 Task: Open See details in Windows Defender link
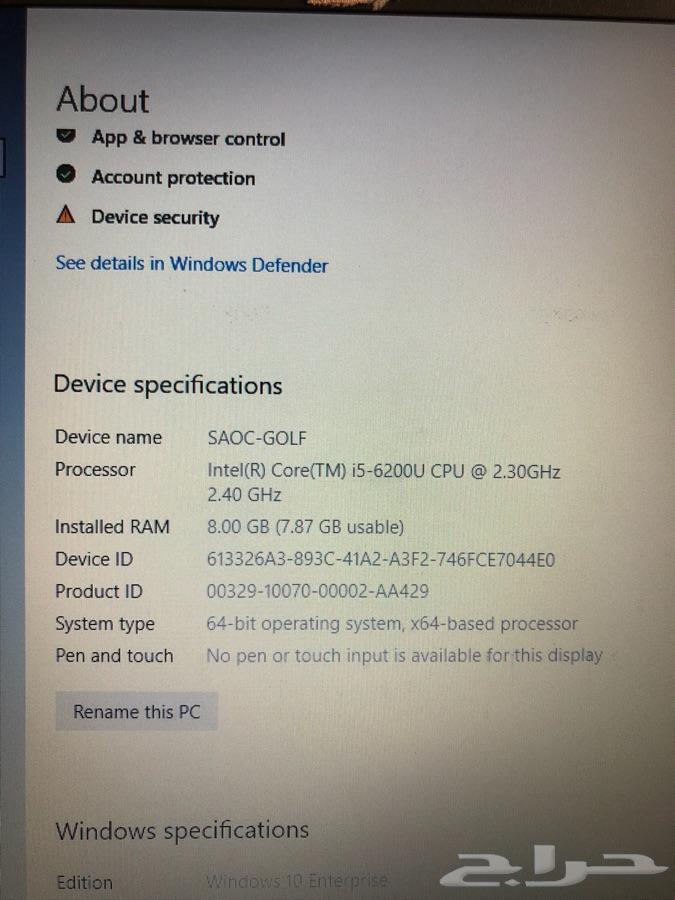192,264
